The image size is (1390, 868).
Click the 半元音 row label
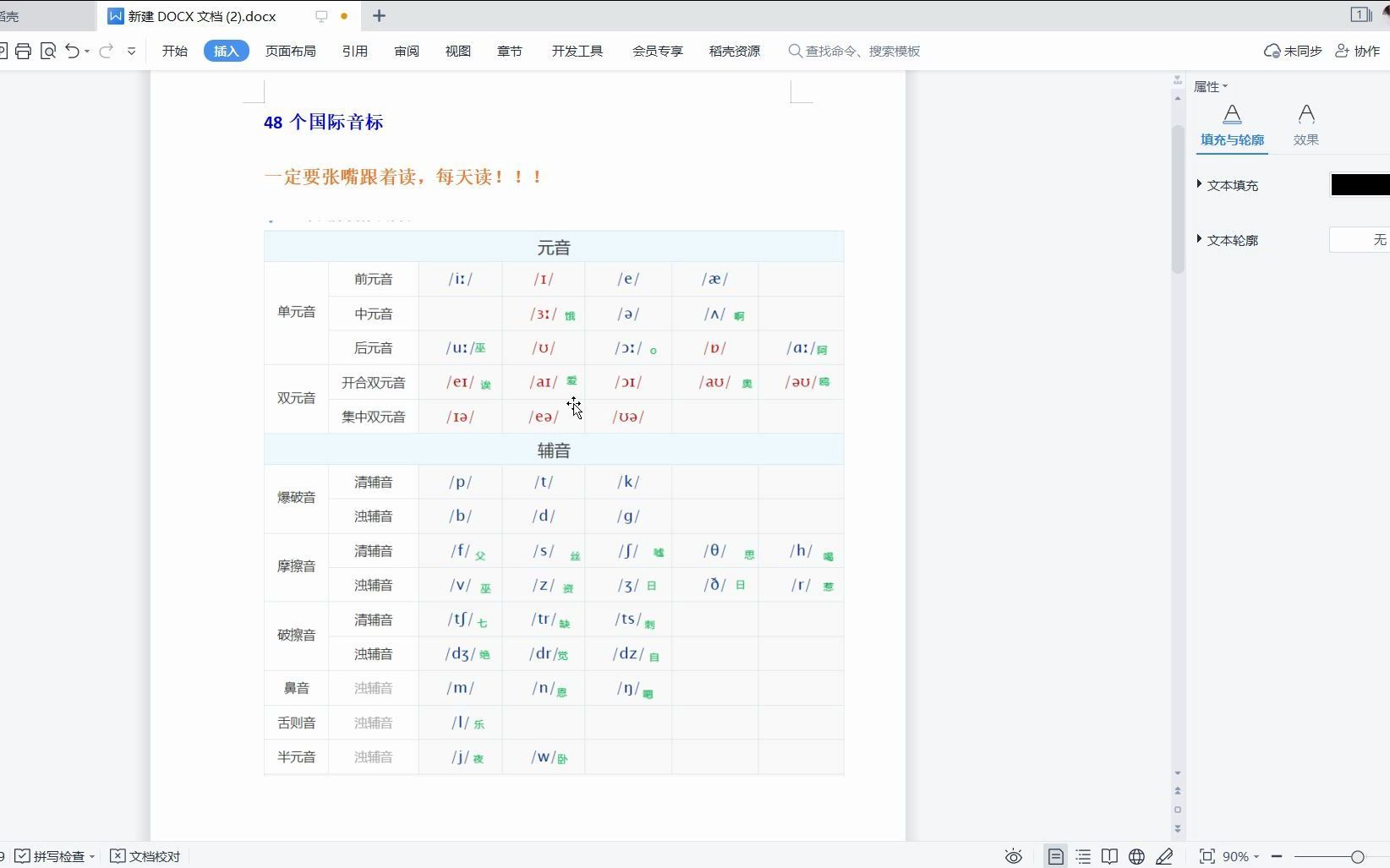pos(296,757)
